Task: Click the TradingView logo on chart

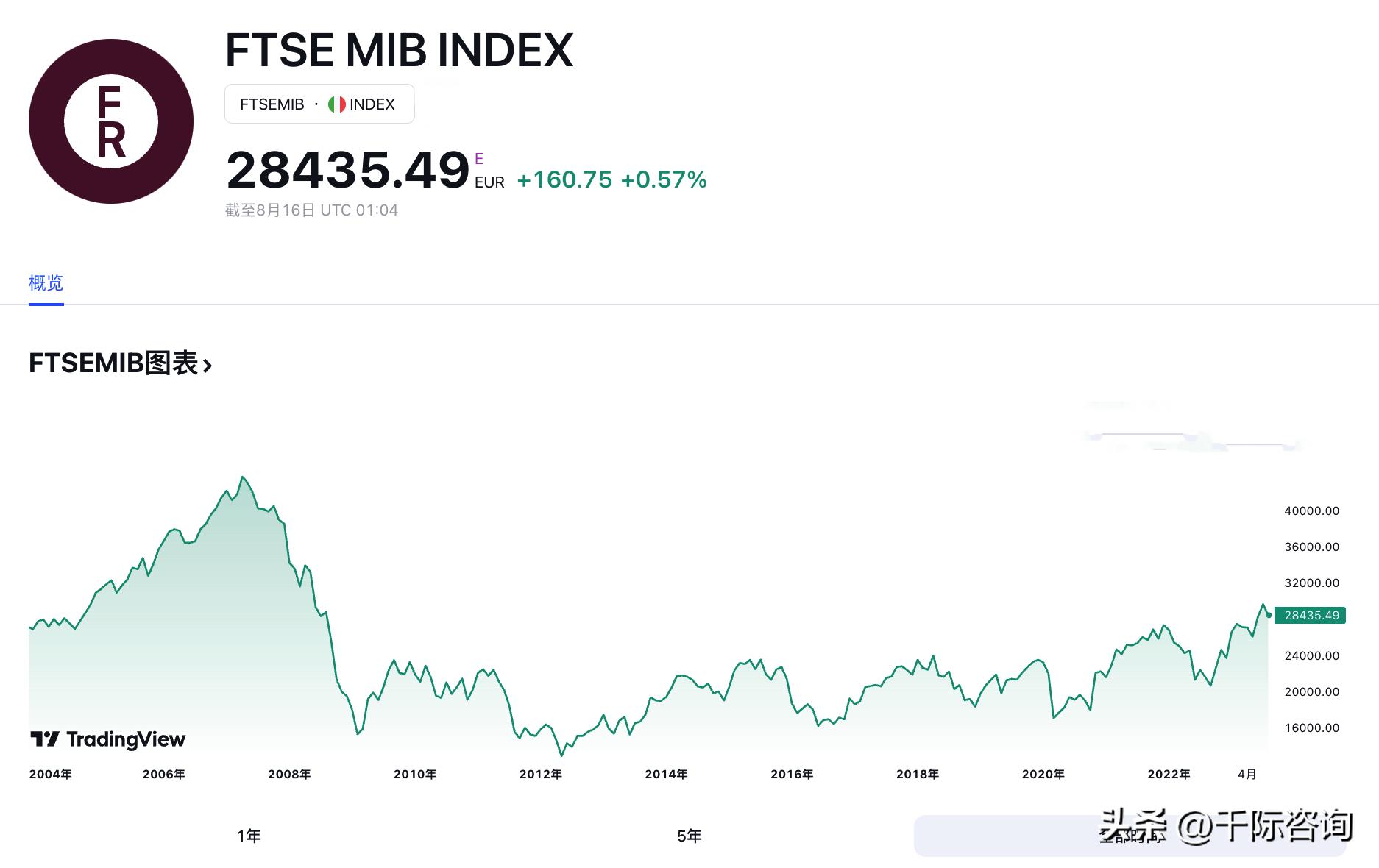Action: click(107, 739)
